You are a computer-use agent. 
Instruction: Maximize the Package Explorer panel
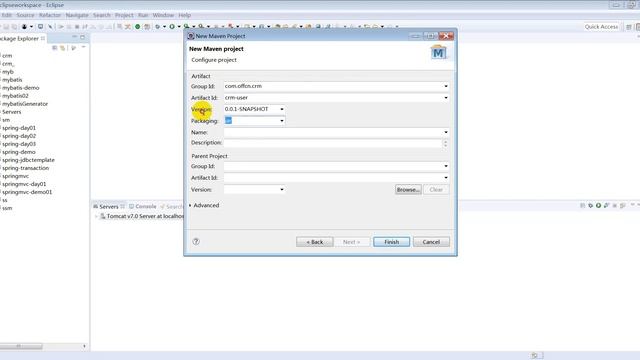click(x=82, y=37)
